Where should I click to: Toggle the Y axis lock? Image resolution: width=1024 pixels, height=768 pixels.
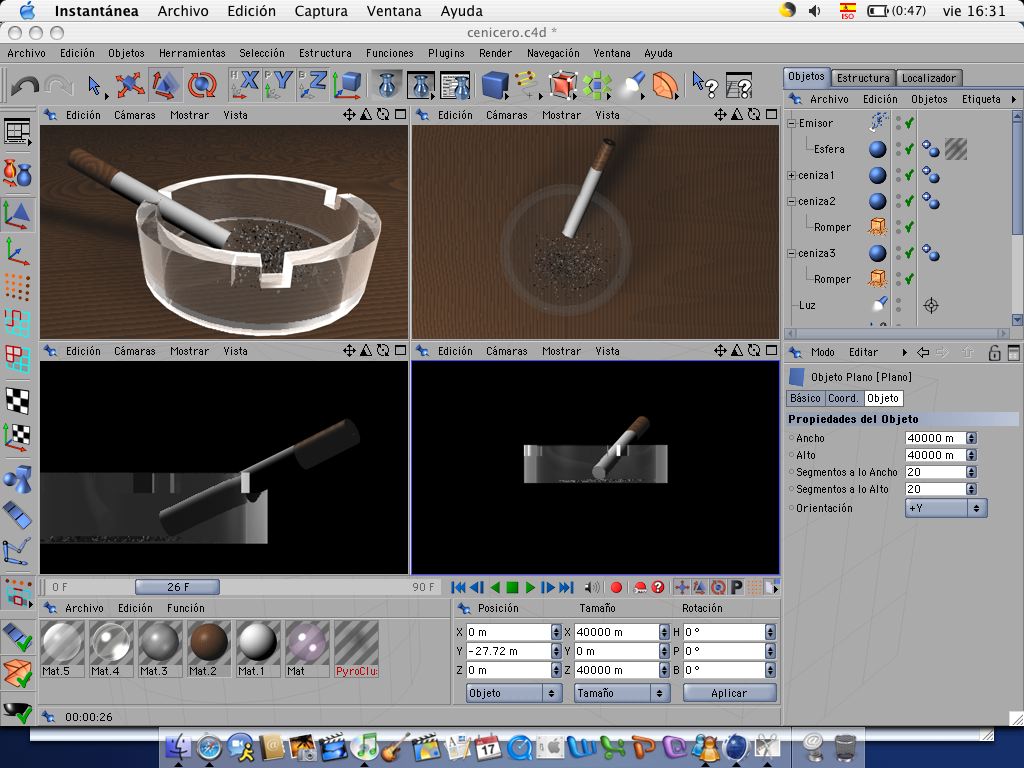coord(278,85)
